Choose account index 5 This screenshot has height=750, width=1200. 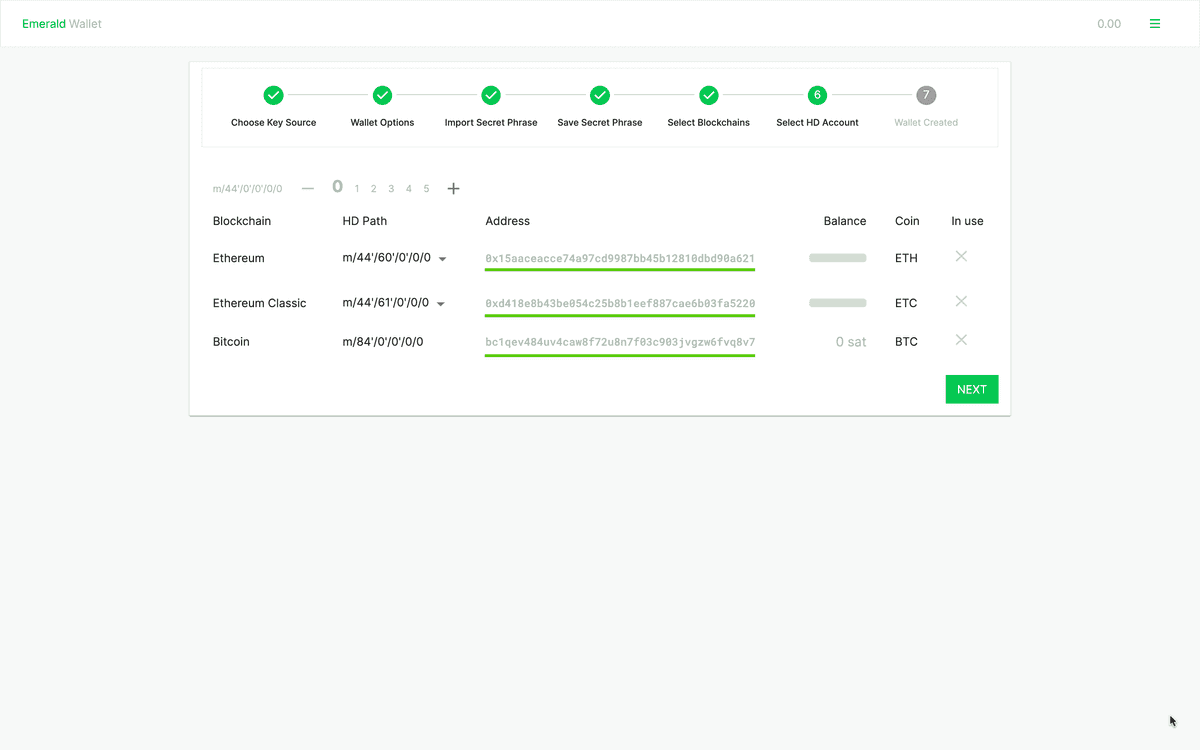click(426, 189)
